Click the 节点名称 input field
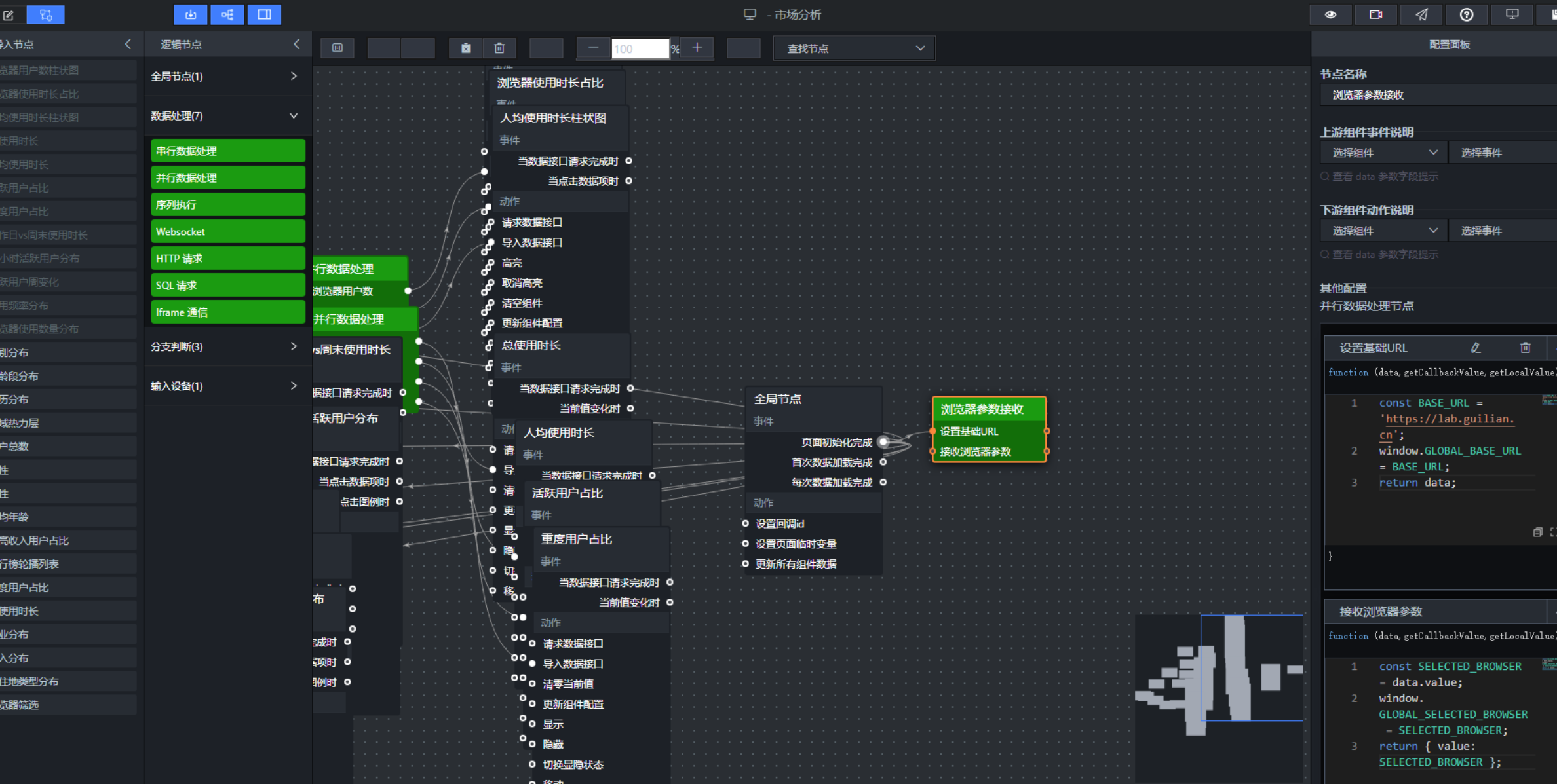Image resolution: width=1557 pixels, height=784 pixels. (x=1438, y=95)
